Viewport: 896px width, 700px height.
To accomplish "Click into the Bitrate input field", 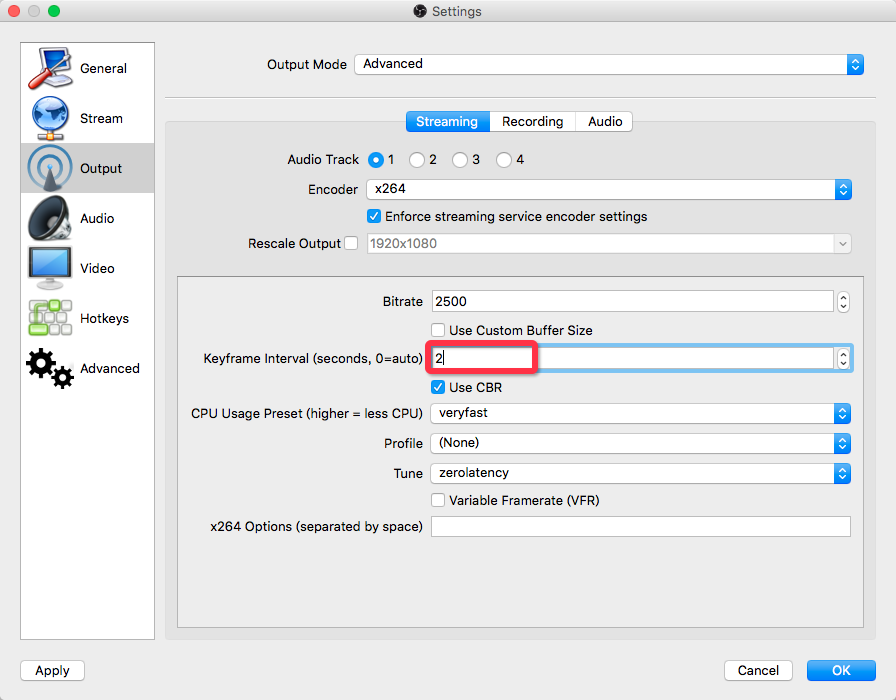I will (633, 302).
